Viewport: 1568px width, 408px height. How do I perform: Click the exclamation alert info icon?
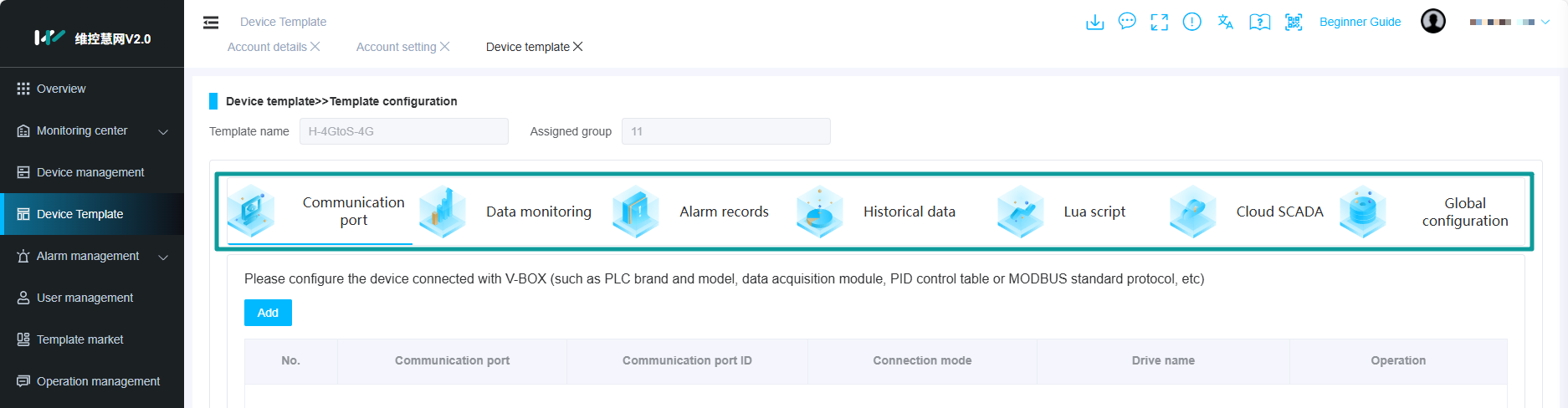pos(1191,23)
